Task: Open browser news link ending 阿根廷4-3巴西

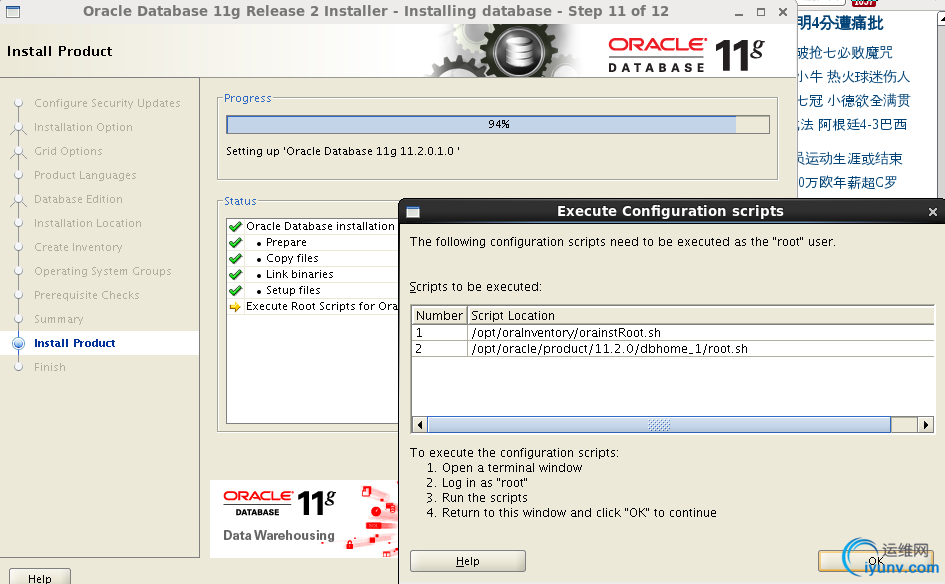Action: (852, 125)
